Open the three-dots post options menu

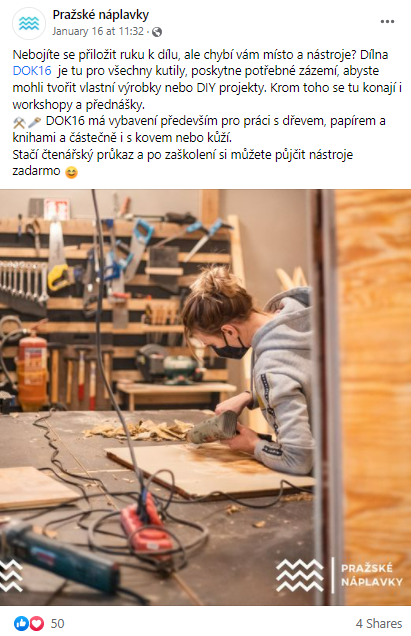point(387,21)
